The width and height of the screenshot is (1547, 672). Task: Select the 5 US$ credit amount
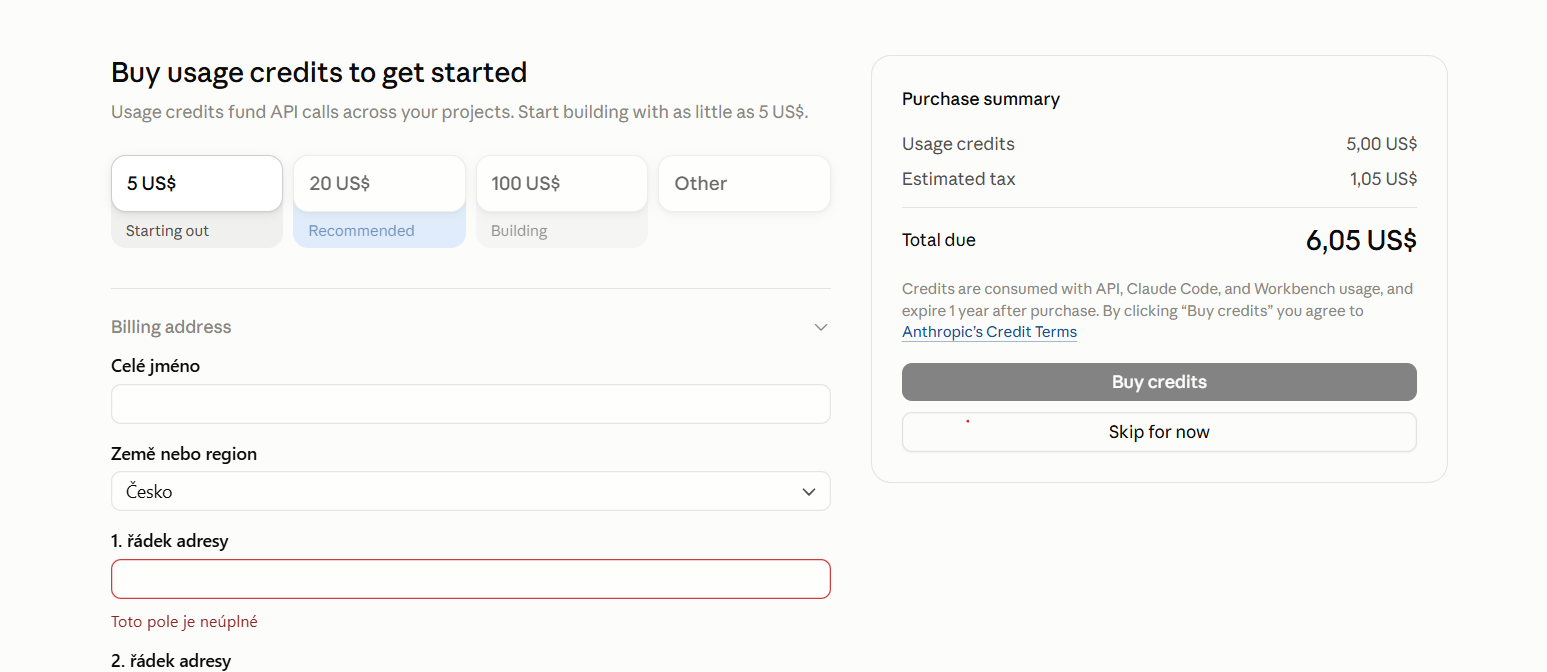click(x=197, y=183)
